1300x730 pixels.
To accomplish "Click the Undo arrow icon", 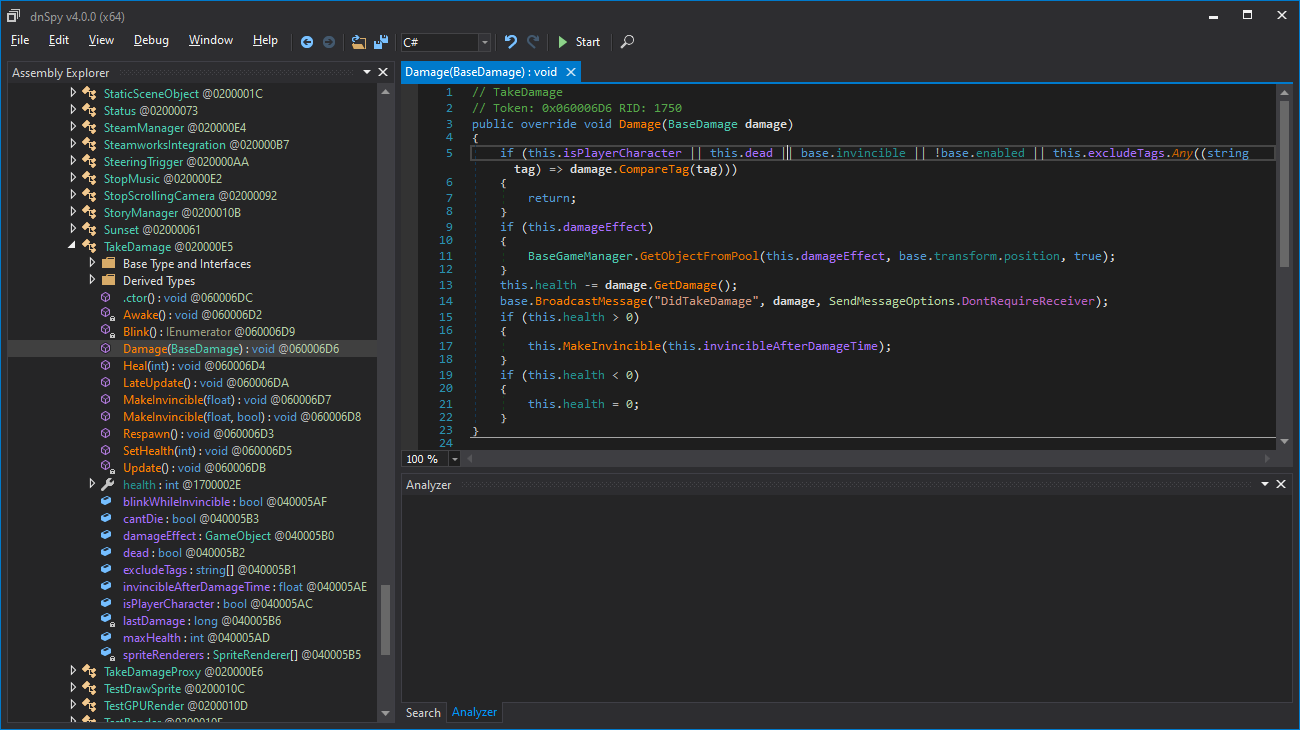I will 511,42.
